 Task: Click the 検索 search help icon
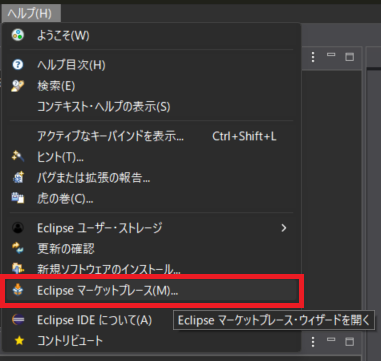coord(18,86)
